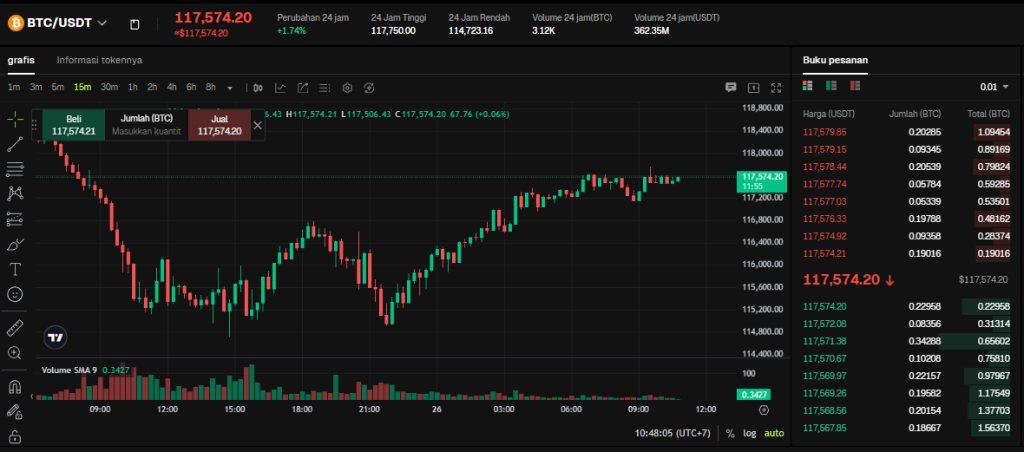Toggle the auto price scale
This screenshot has height=452, width=1024.
pyautogui.click(x=774, y=433)
